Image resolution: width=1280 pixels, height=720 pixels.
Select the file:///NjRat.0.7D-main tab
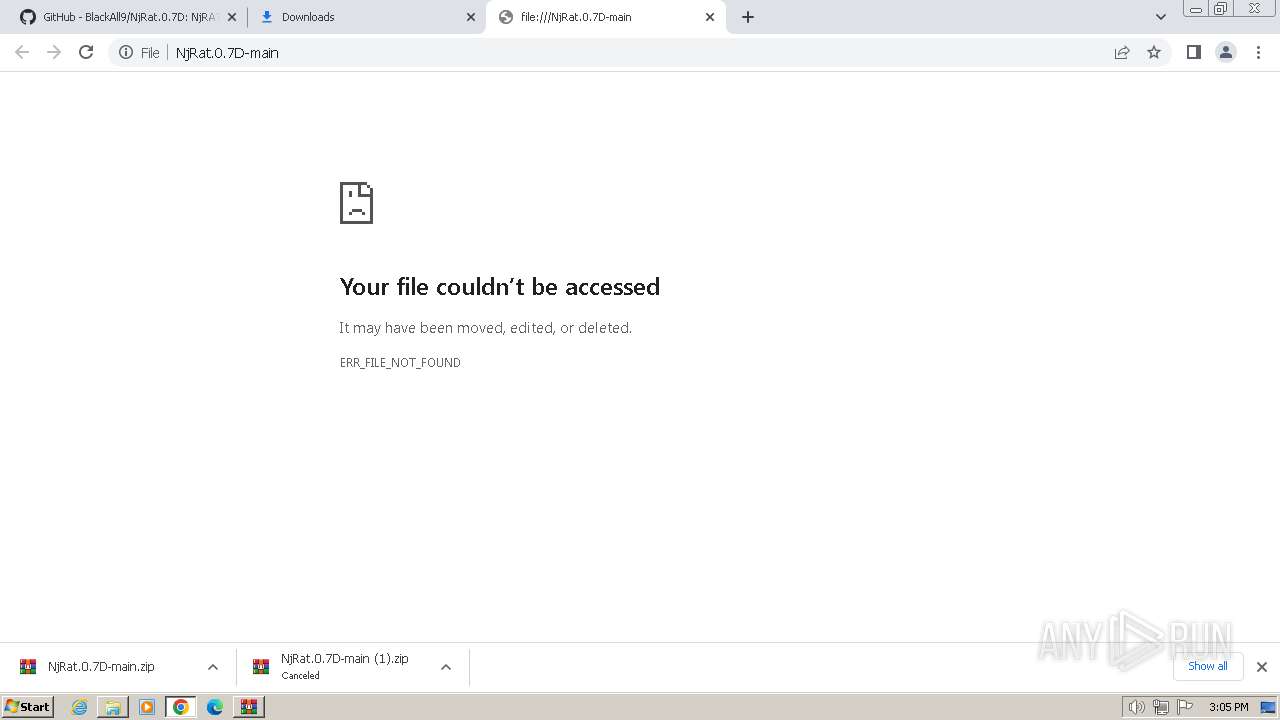(x=606, y=17)
